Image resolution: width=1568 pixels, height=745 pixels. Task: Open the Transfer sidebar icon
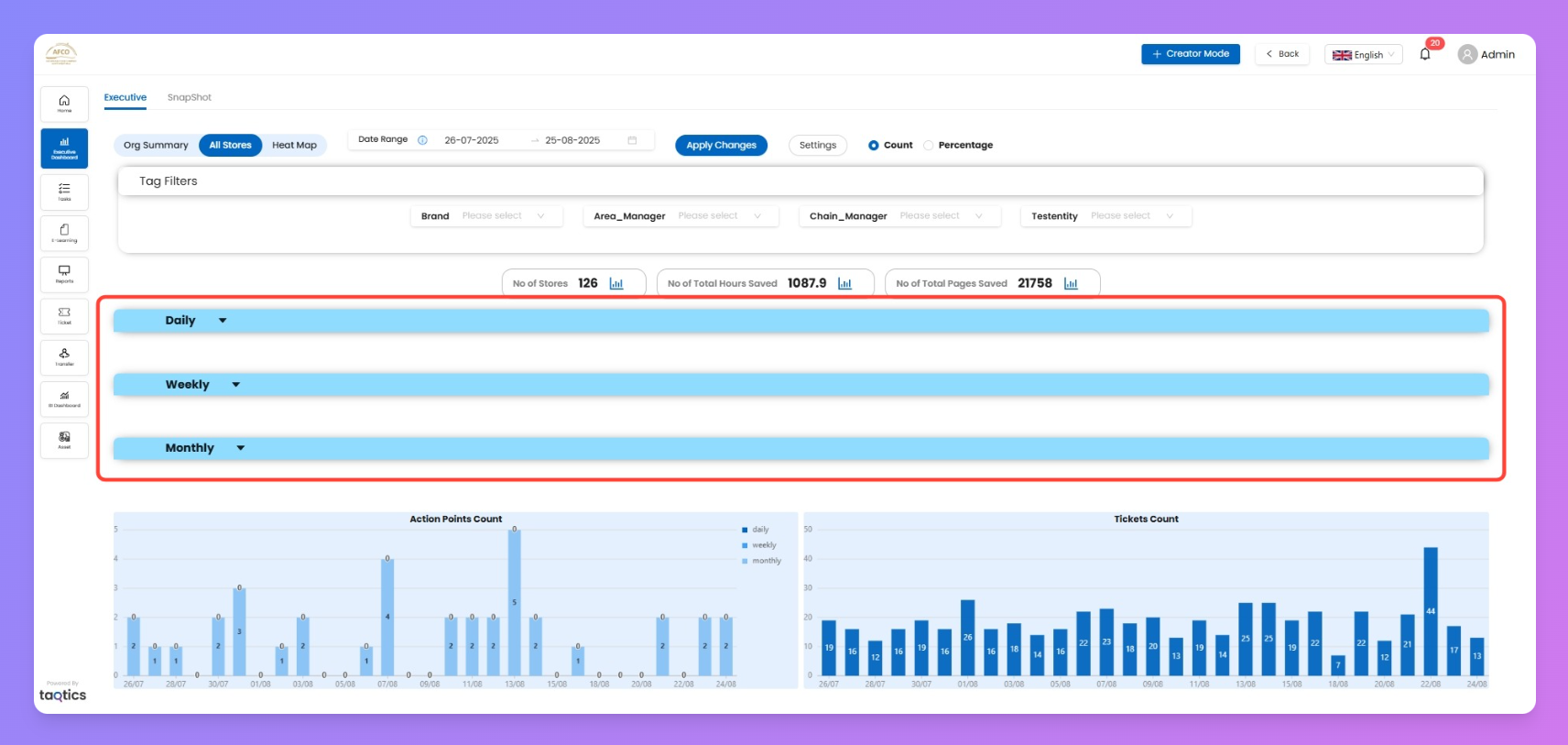point(64,356)
